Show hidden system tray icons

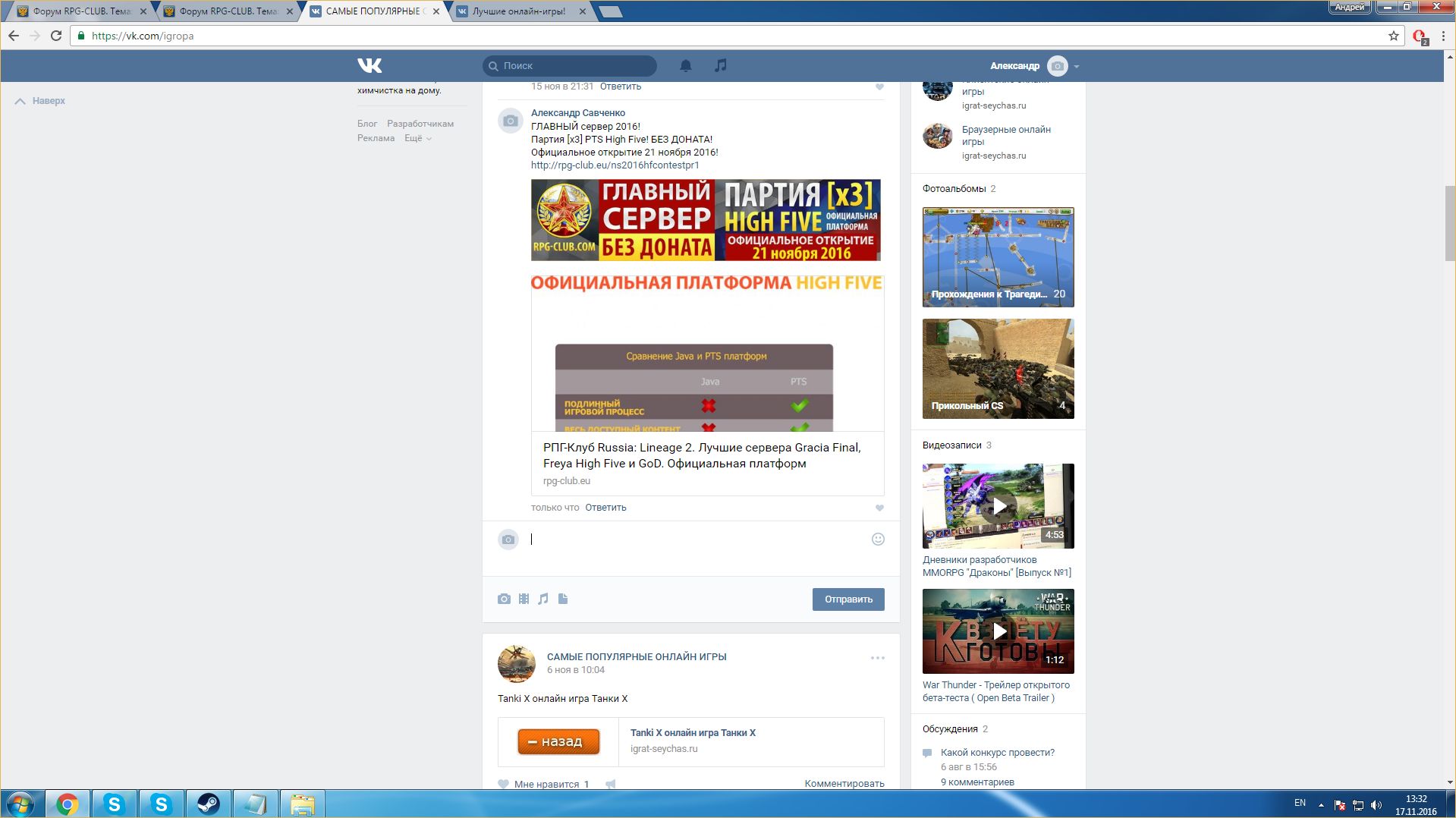[x=1321, y=804]
